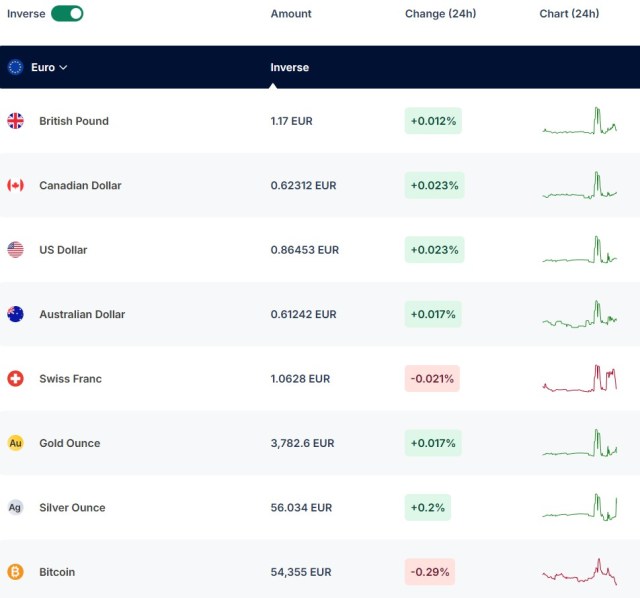Toggle the Inverse switch off
Viewport: 640px width, 598px height.
coord(67,13)
